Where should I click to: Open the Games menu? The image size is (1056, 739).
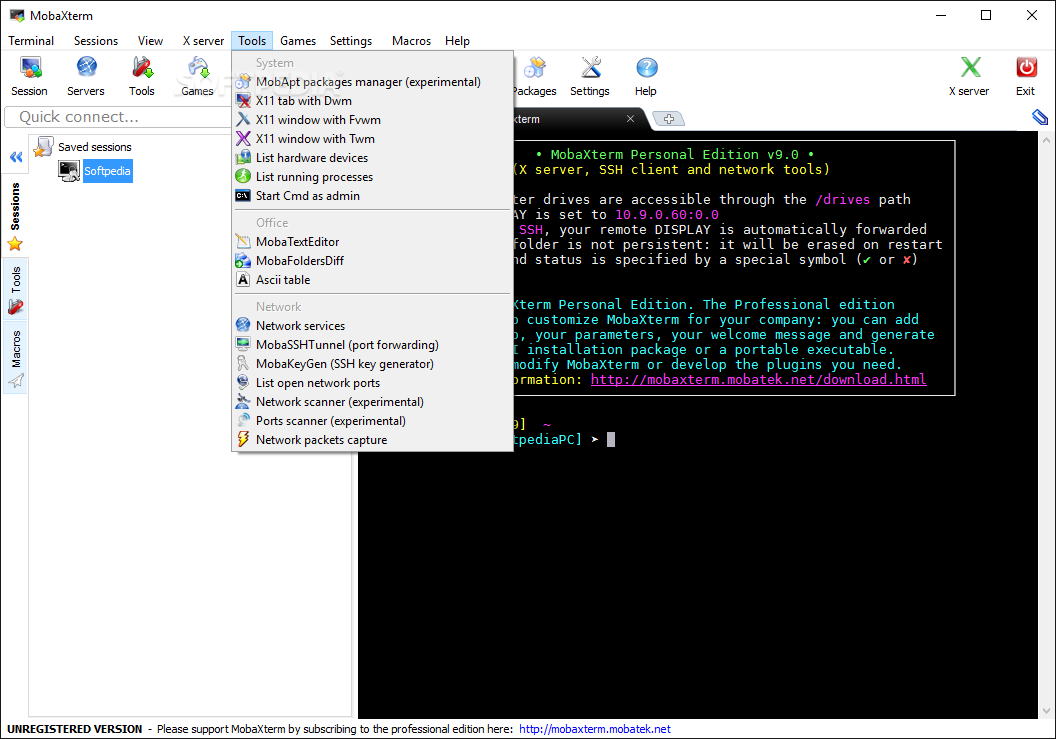pyautogui.click(x=298, y=41)
